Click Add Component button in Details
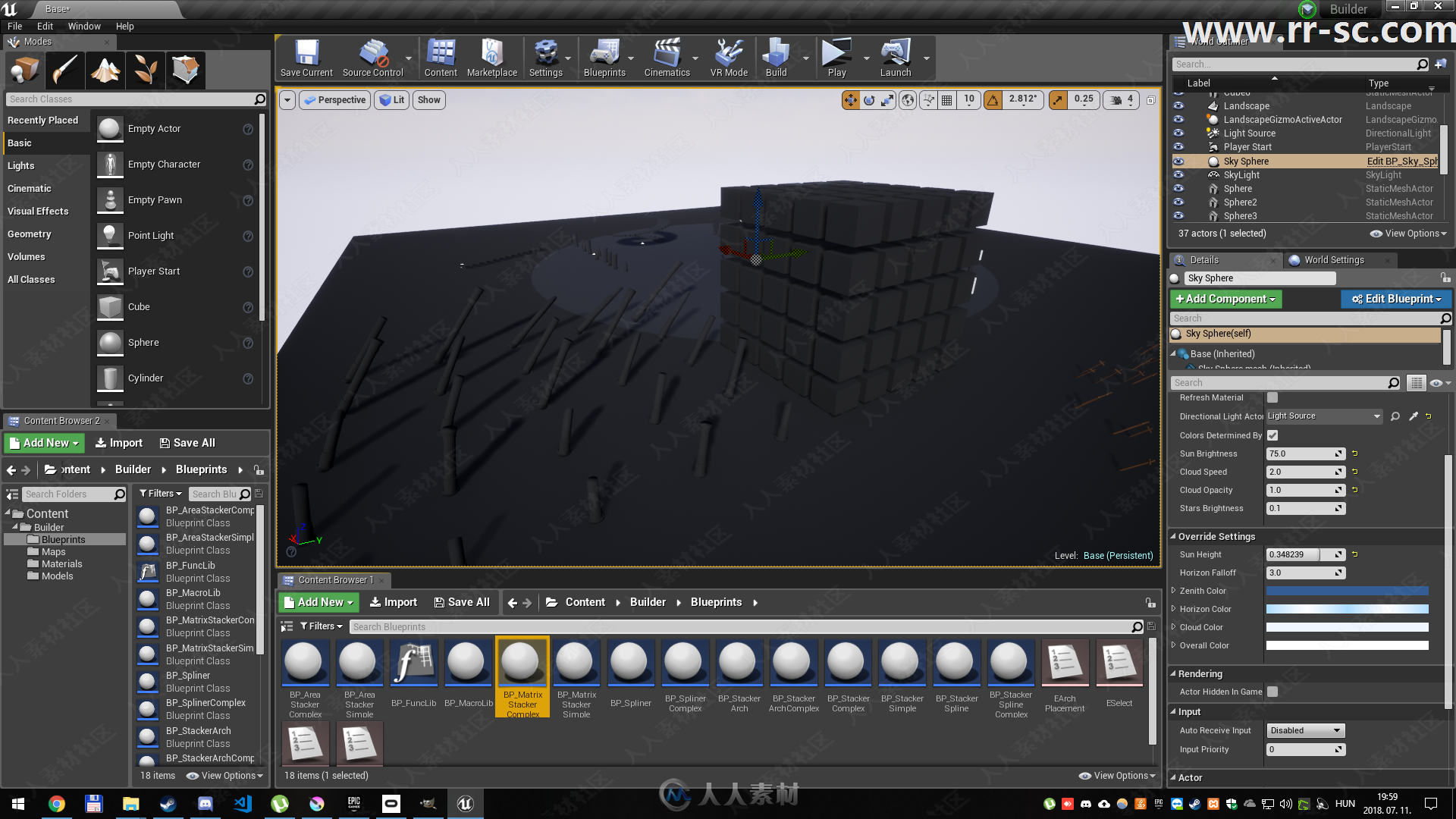The height and width of the screenshot is (819, 1456). point(1225,299)
